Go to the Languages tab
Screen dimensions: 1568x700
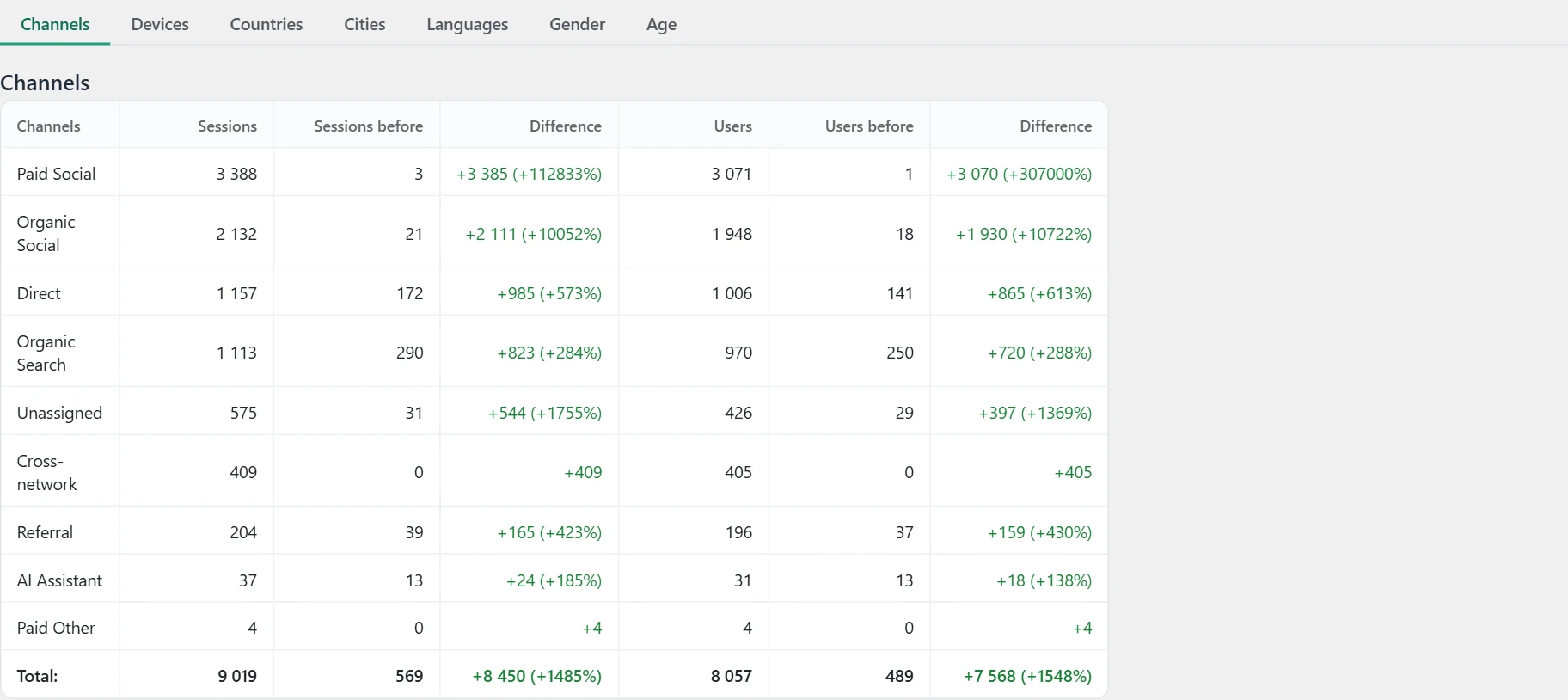point(468,24)
